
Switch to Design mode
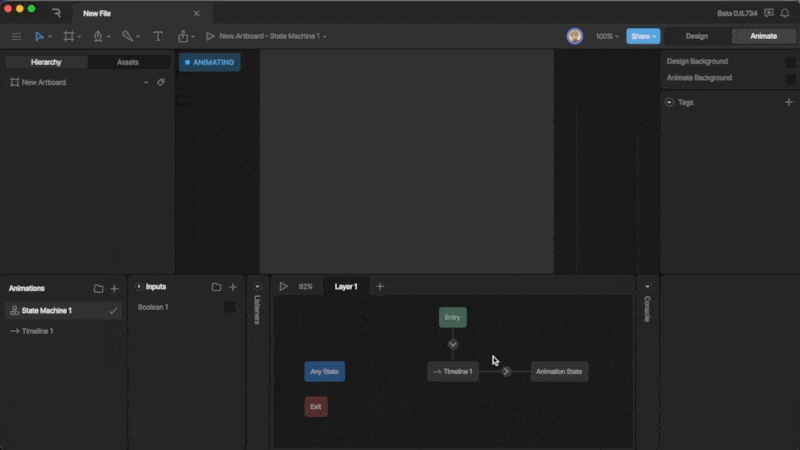696,36
